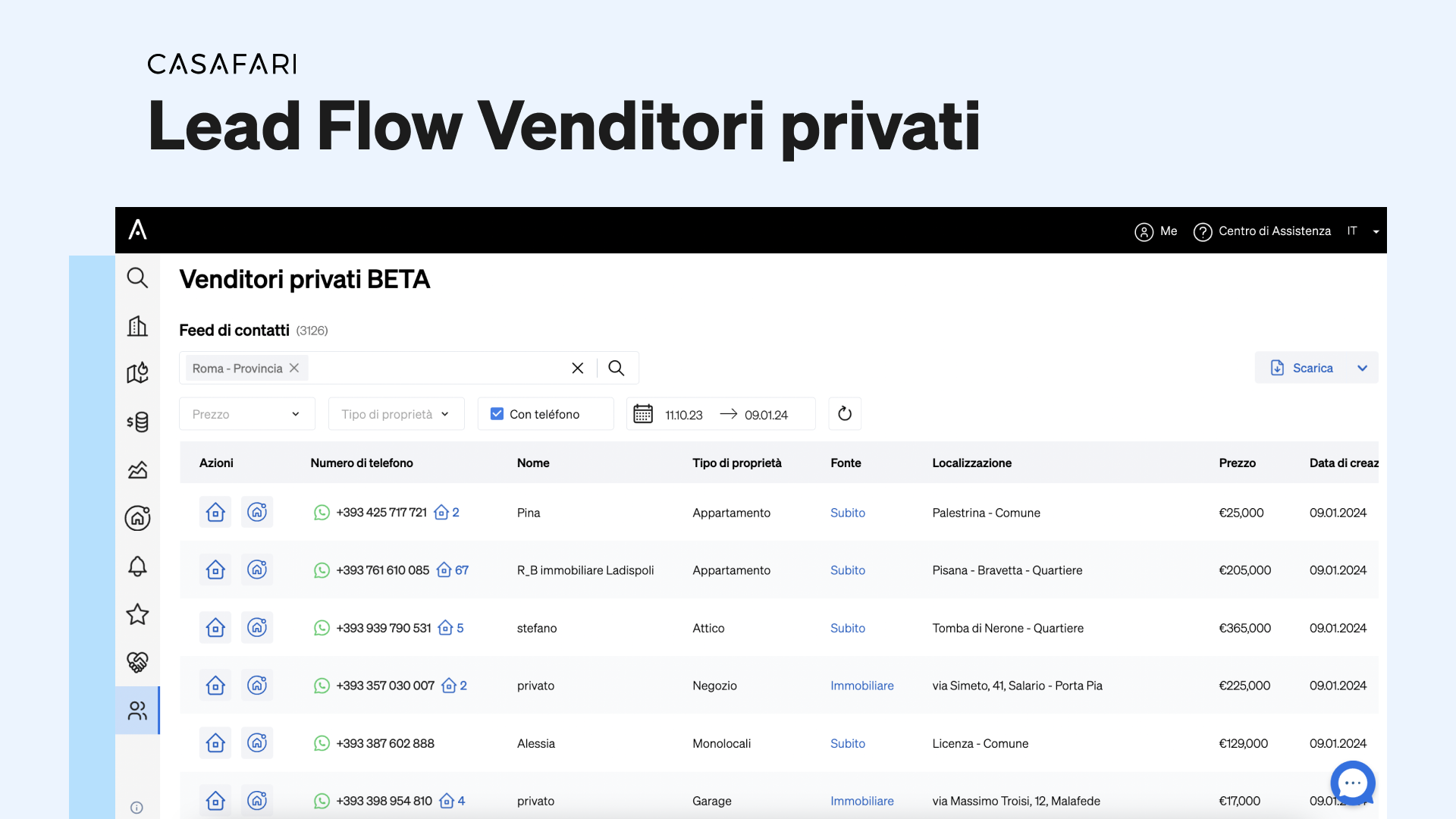Click the search magnifier in the location field
1456x819 pixels.
pos(617,368)
